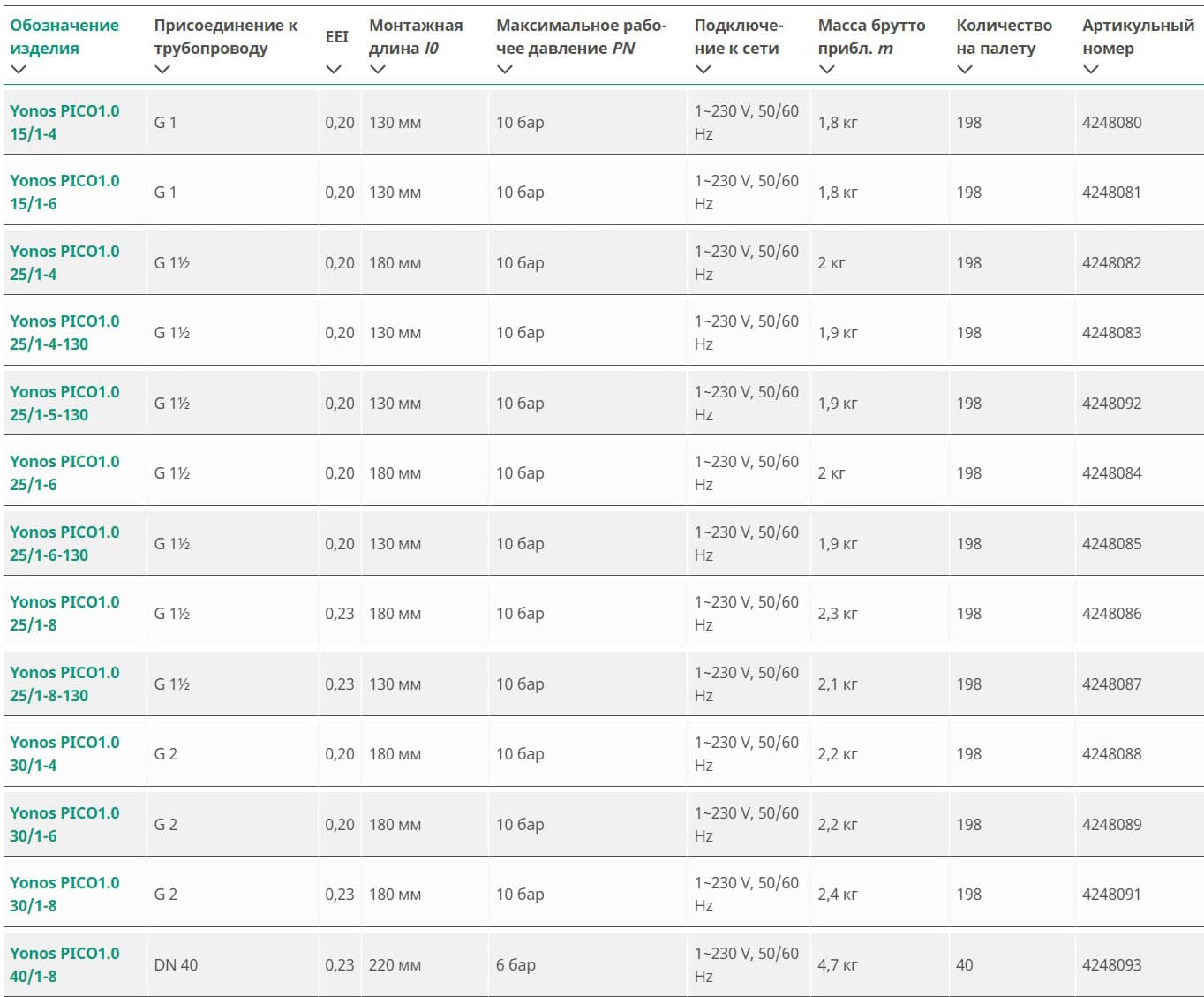This screenshot has height=997, width=1204.
Task: Sort by Артикульный номер chevron
Action: pyautogui.click(x=1091, y=69)
